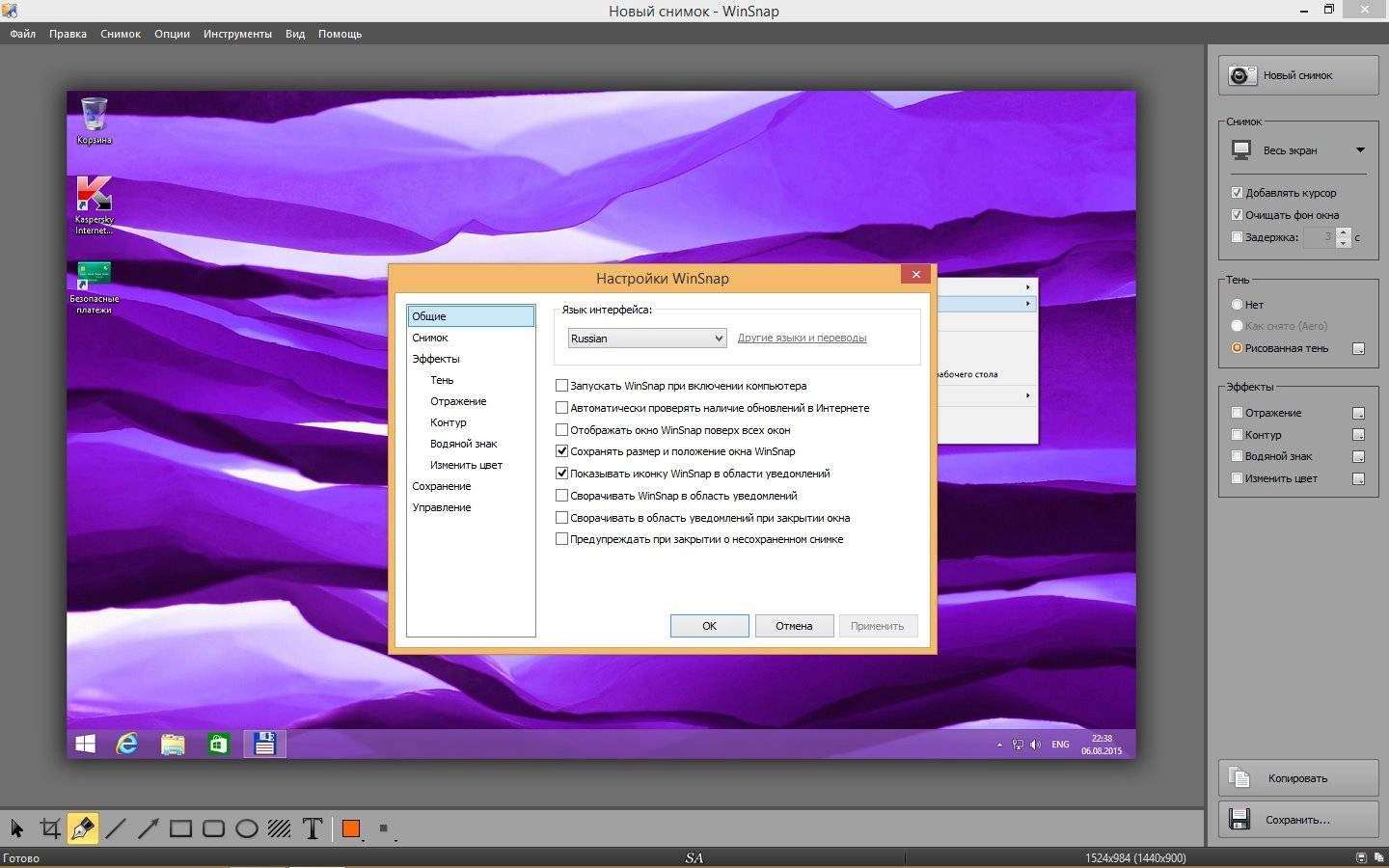Viewport: 1389px width, 868px height.
Task: Open the Инструменты menu
Action: coord(237,34)
